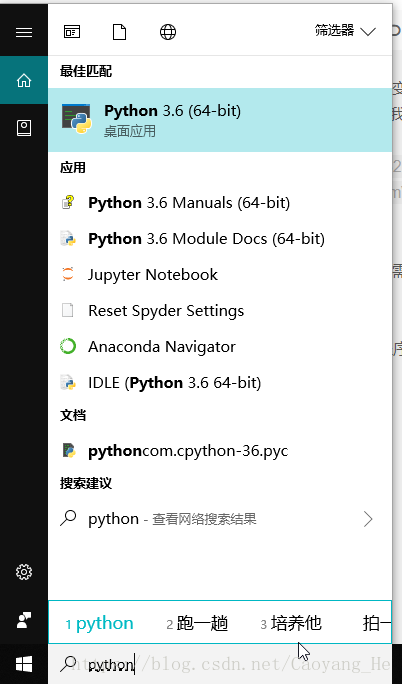Viewport: 402px width, 684px height.
Task: Expand the 筛选器 filter dropdown
Action: [345, 31]
